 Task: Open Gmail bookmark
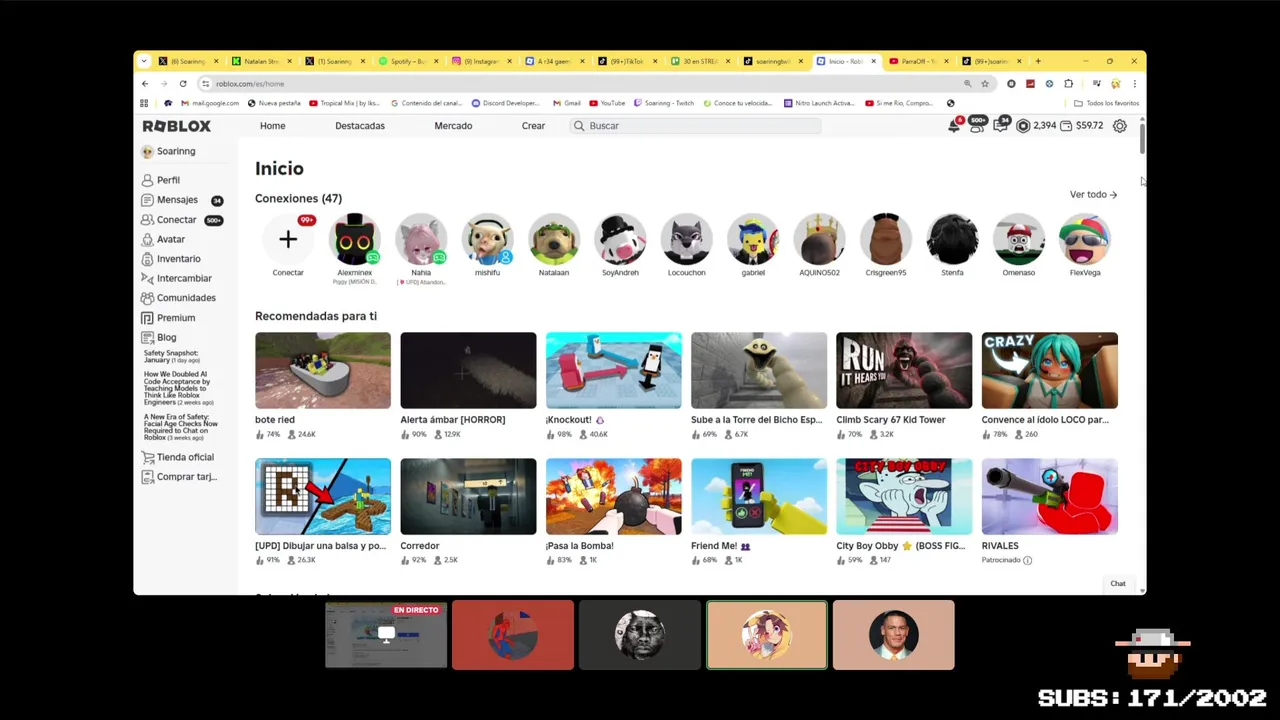point(567,103)
